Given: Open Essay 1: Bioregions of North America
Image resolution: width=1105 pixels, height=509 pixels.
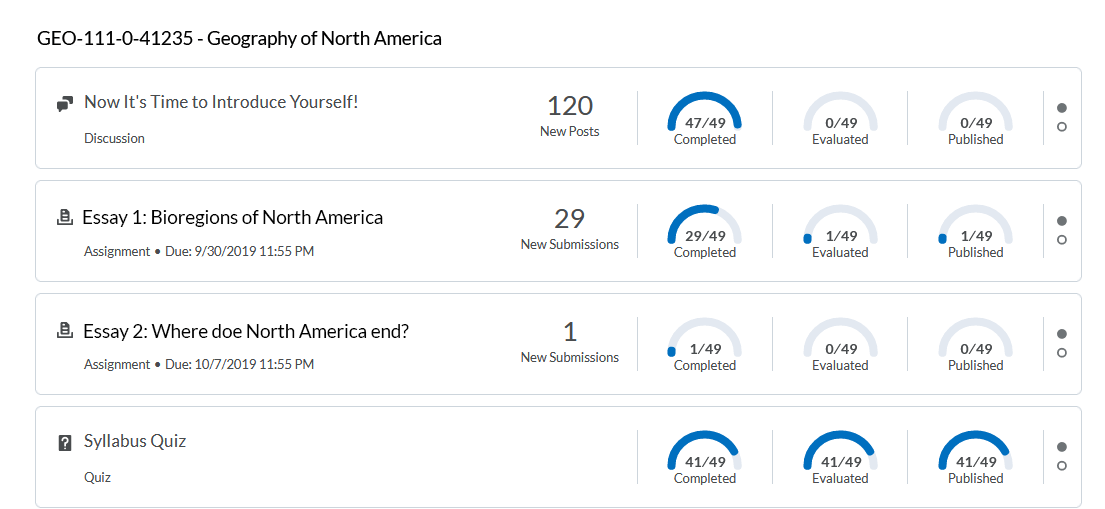Looking at the screenshot, I should (232, 217).
